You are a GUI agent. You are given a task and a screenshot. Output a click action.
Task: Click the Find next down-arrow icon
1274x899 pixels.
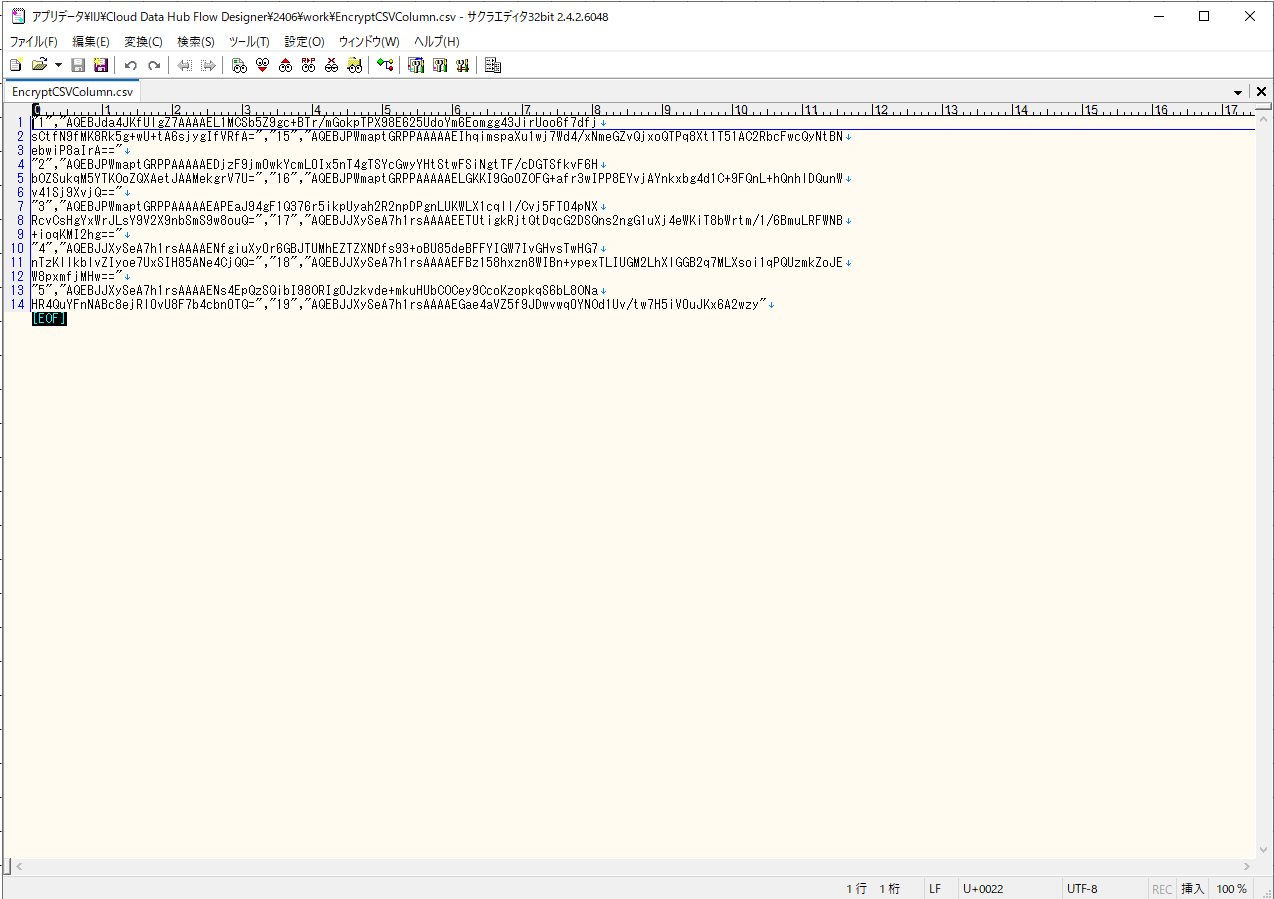pyautogui.click(x=262, y=65)
